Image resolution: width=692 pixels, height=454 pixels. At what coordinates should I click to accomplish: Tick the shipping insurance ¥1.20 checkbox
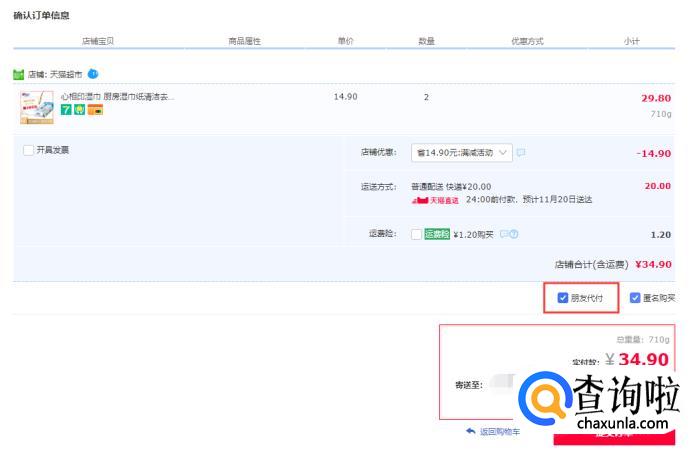coord(417,234)
